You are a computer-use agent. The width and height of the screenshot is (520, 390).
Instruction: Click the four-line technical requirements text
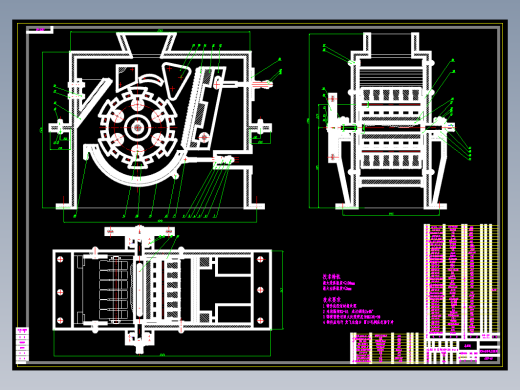point(358,314)
